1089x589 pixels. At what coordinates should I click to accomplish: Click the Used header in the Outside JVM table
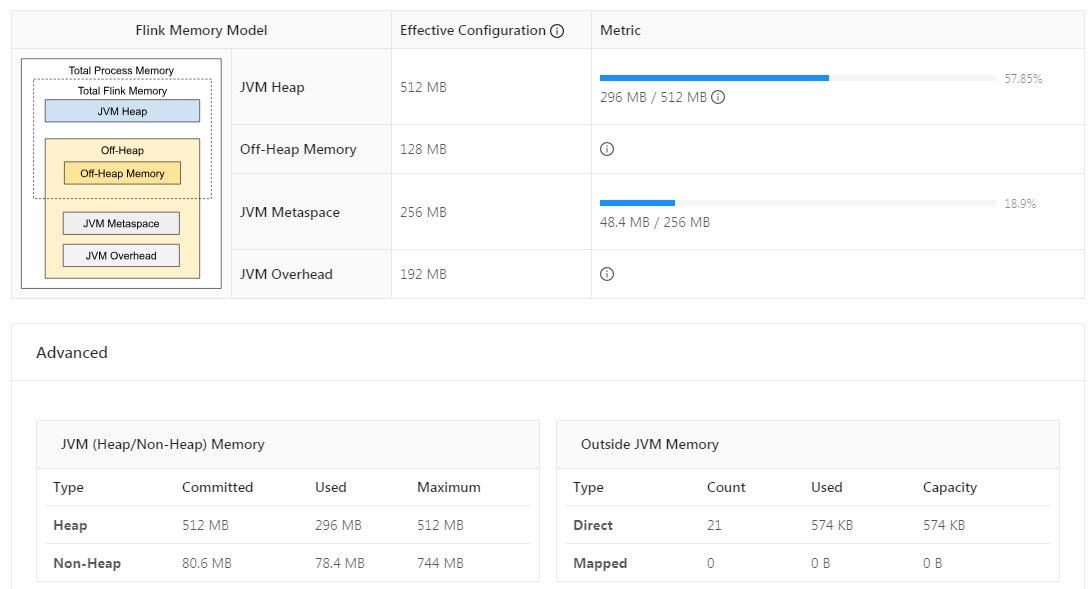click(826, 488)
